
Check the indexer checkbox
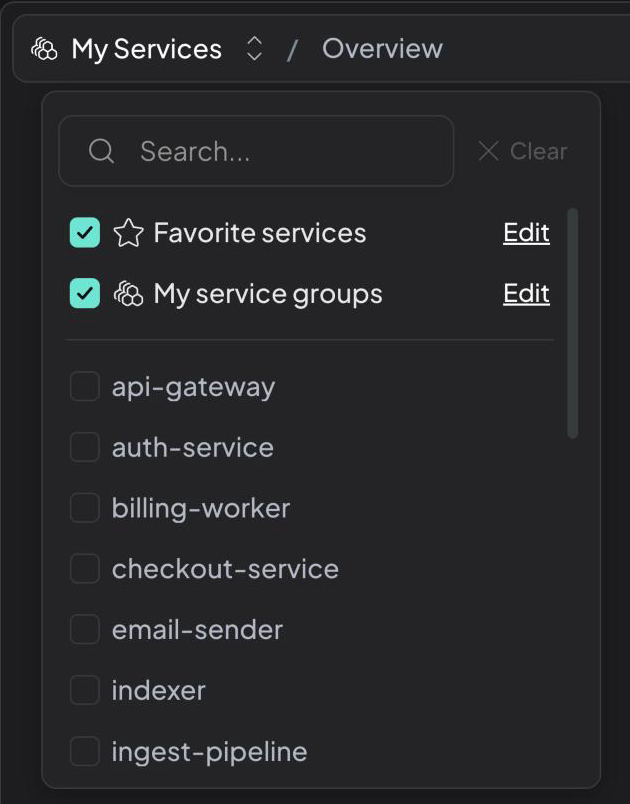point(85,690)
